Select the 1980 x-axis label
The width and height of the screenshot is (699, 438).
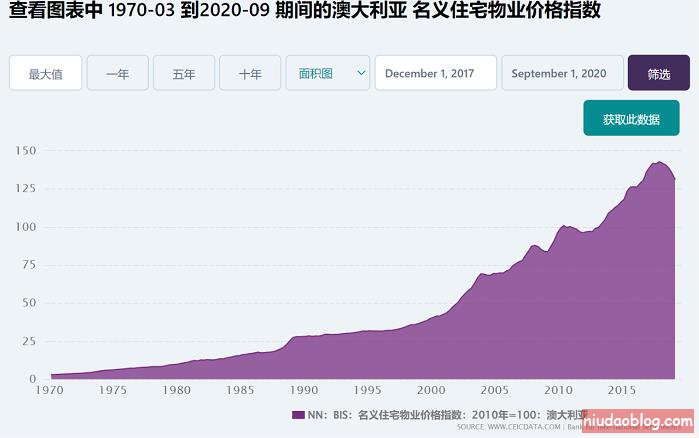177,390
